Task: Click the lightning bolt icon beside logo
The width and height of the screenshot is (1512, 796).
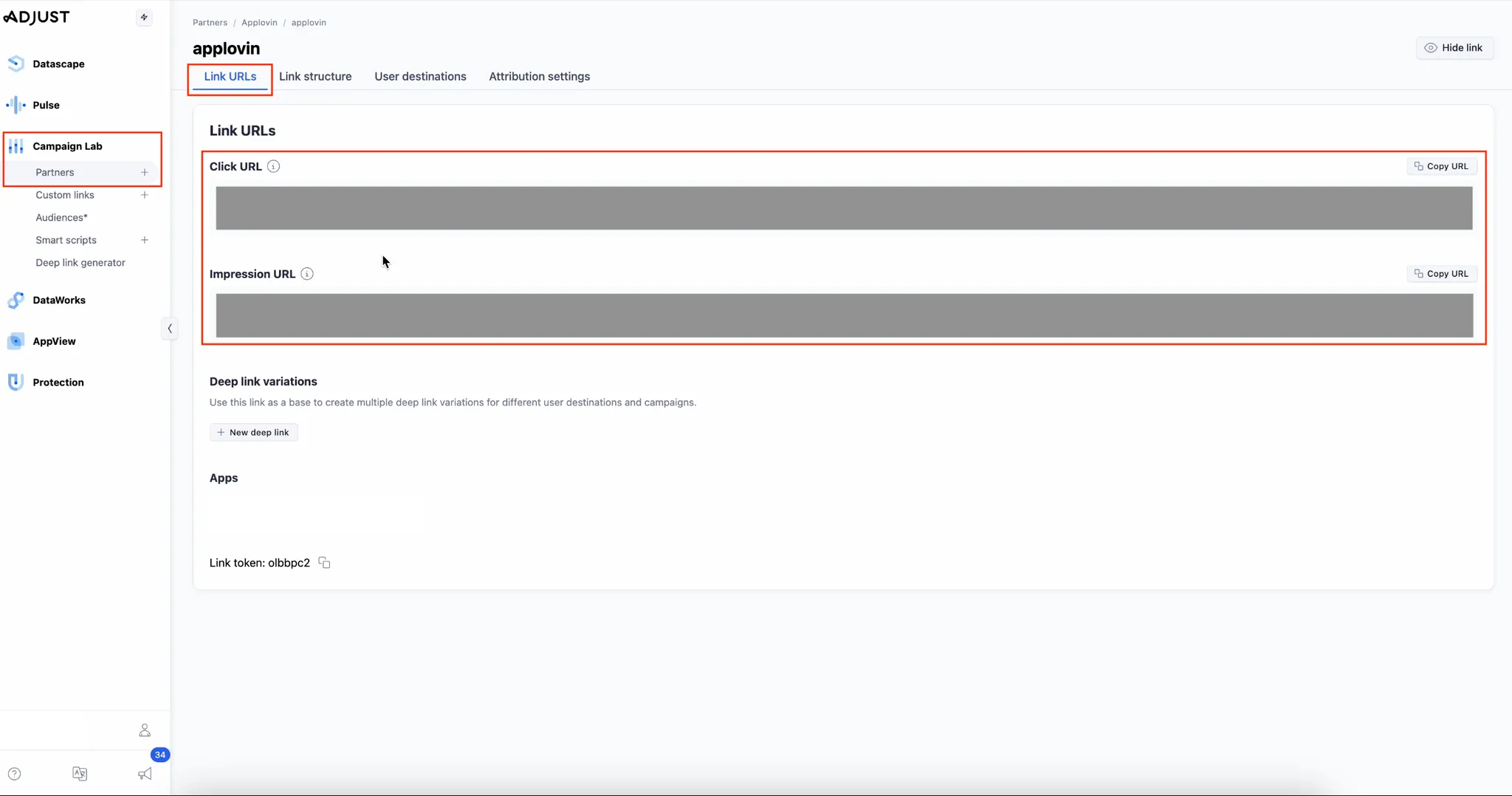Action: click(144, 17)
